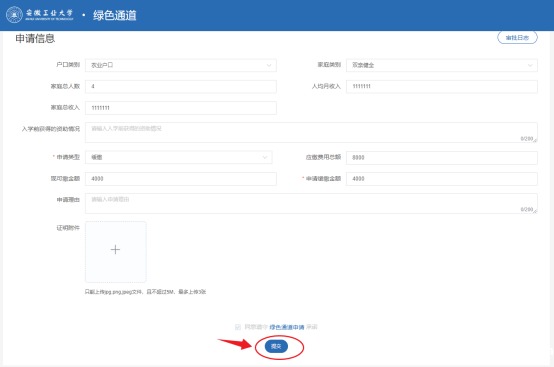Viewport: 554px width, 367px height.
Task: Click the university name text in header
Action: pos(49,14)
